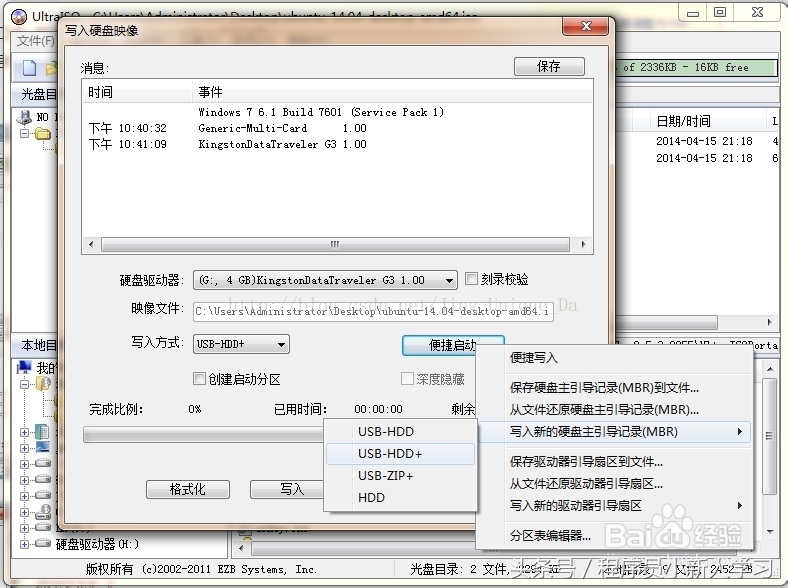
Task: Select 从文件还原驱动器引导扇区 menu item
Action: (x=614, y=483)
